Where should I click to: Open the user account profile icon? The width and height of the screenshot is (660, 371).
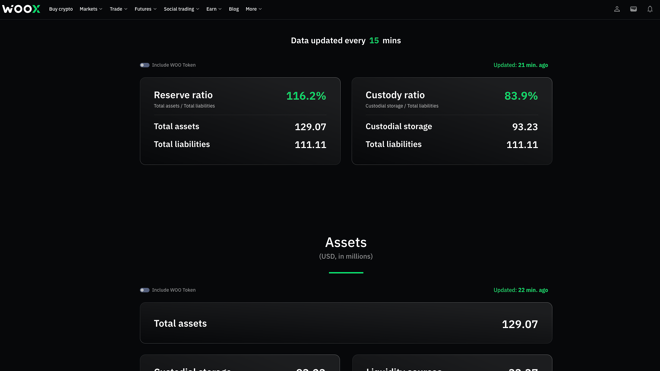click(617, 9)
